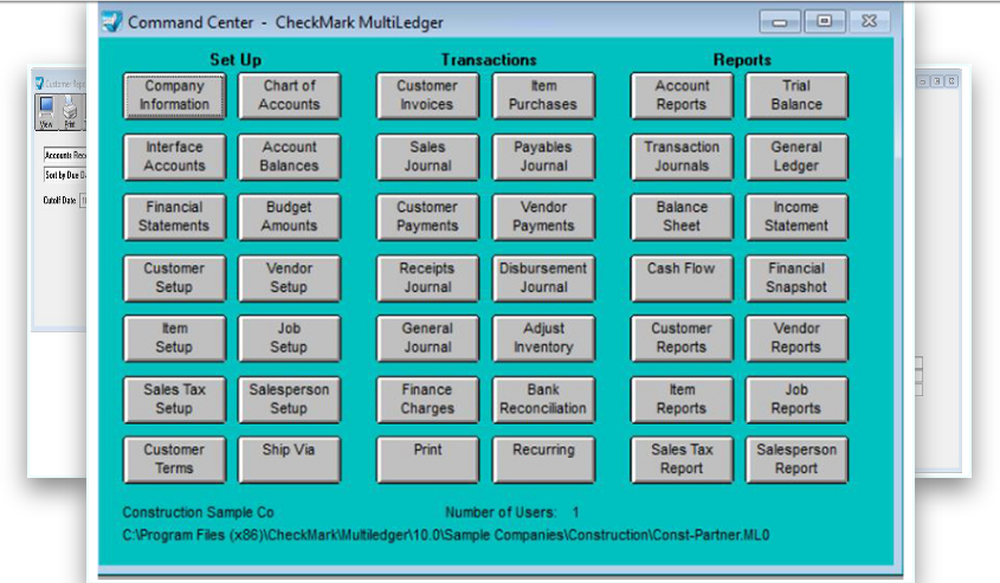This screenshot has width=1000, height=583.
Task: Click the Print icon in Customer Reports window
Action: pos(70,112)
